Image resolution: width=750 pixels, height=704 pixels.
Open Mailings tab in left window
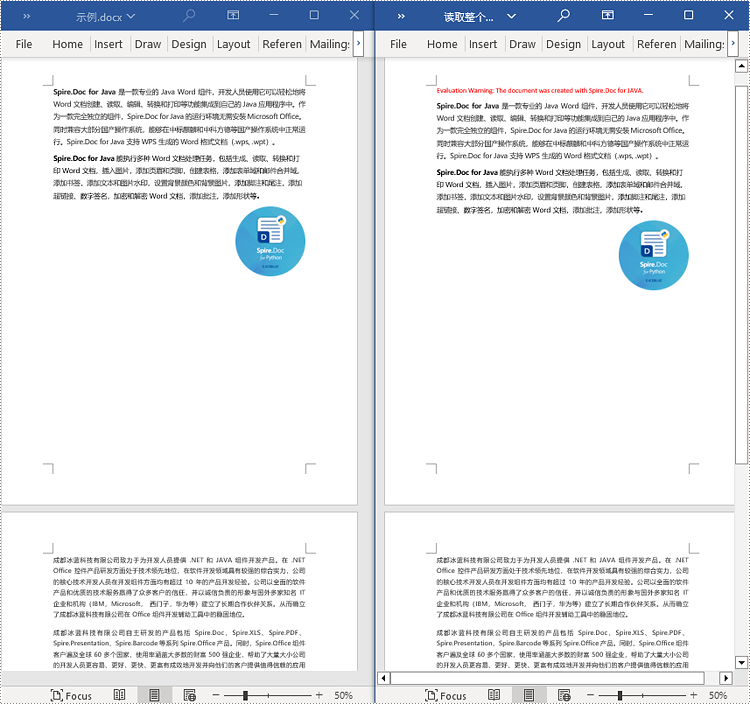330,44
